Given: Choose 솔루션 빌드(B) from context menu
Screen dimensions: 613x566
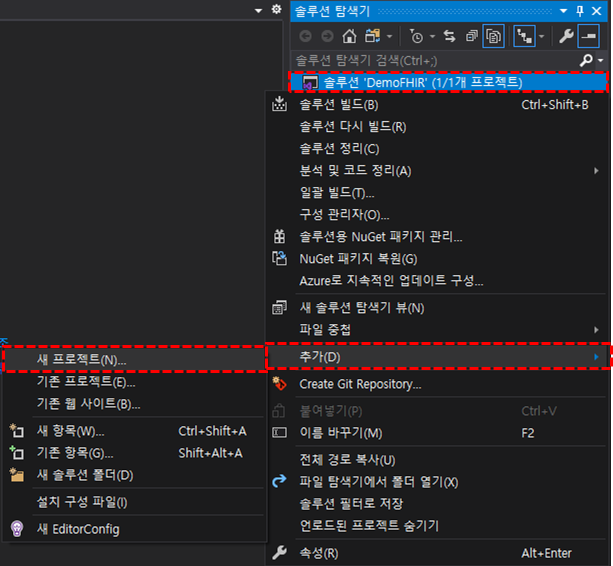Looking at the screenshot, I should 436,105.
